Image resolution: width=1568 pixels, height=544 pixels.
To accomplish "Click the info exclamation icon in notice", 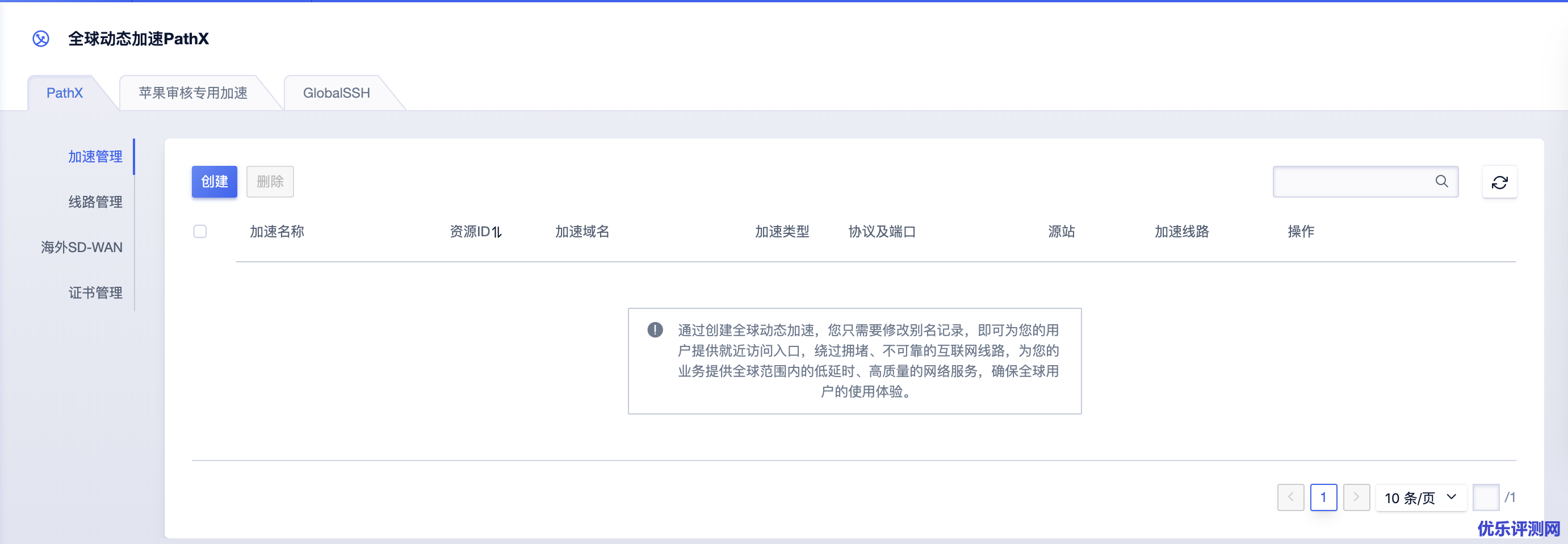I will 655,330.
